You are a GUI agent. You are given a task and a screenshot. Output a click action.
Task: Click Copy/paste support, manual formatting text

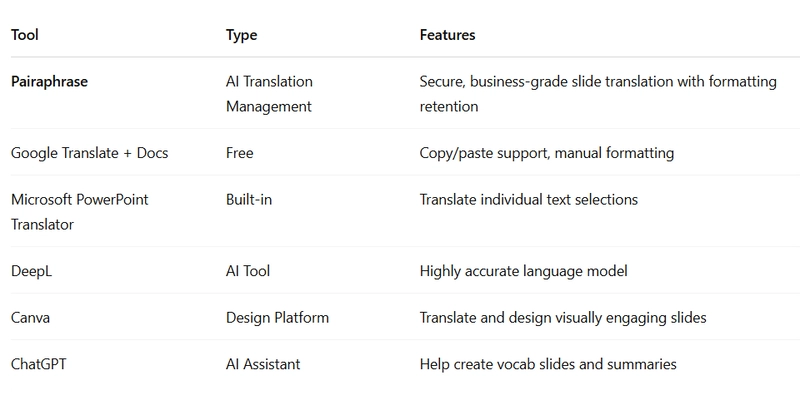(x=546, y=153)
